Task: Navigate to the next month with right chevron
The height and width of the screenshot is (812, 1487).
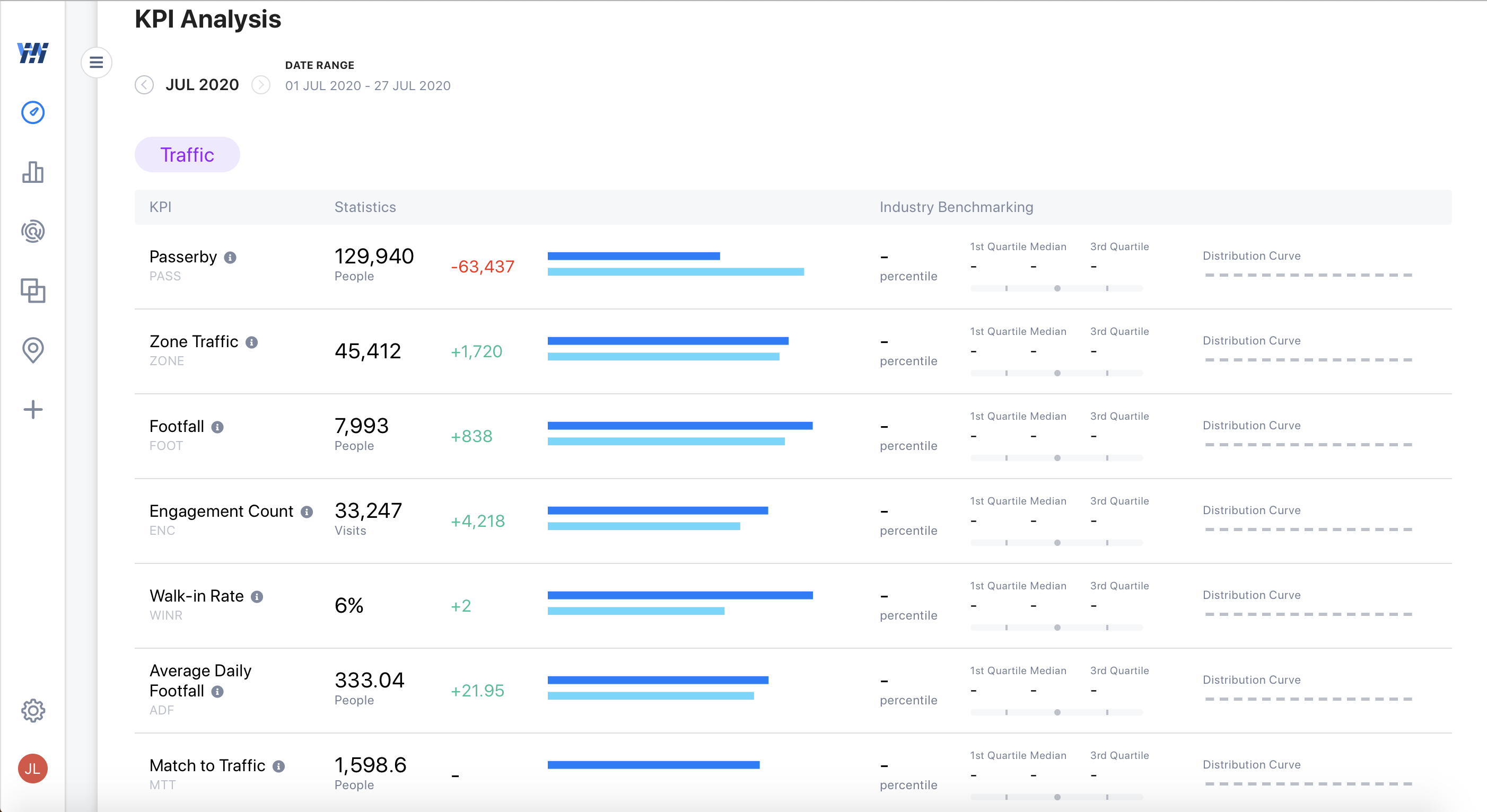Action: click(x=261, y=85)
